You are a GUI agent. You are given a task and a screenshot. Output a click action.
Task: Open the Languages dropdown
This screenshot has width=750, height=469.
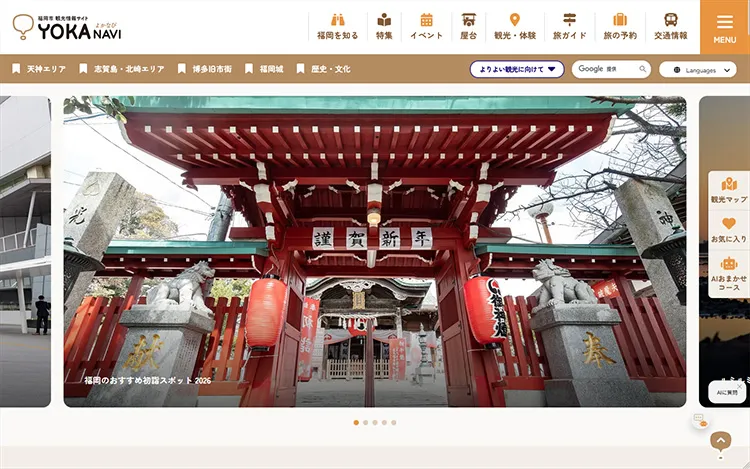(698, 70)
